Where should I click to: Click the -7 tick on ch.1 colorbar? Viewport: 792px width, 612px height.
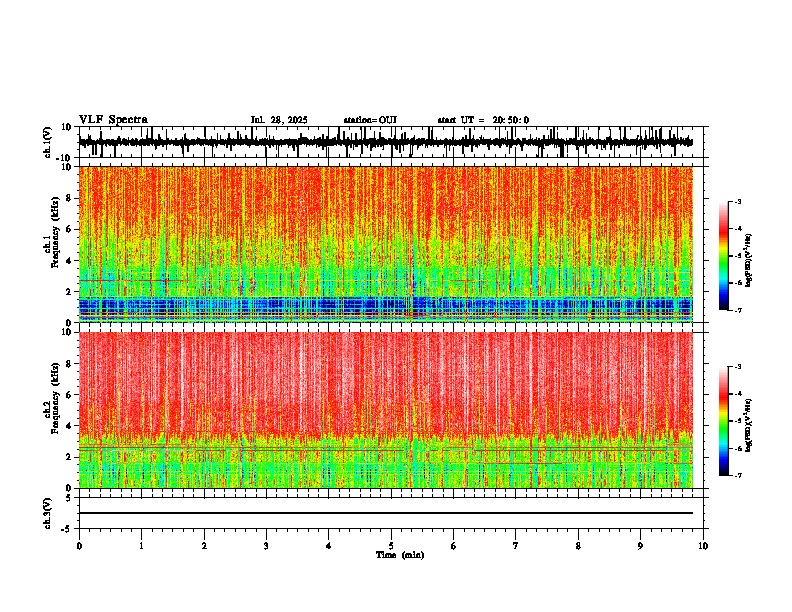[737, 310]
